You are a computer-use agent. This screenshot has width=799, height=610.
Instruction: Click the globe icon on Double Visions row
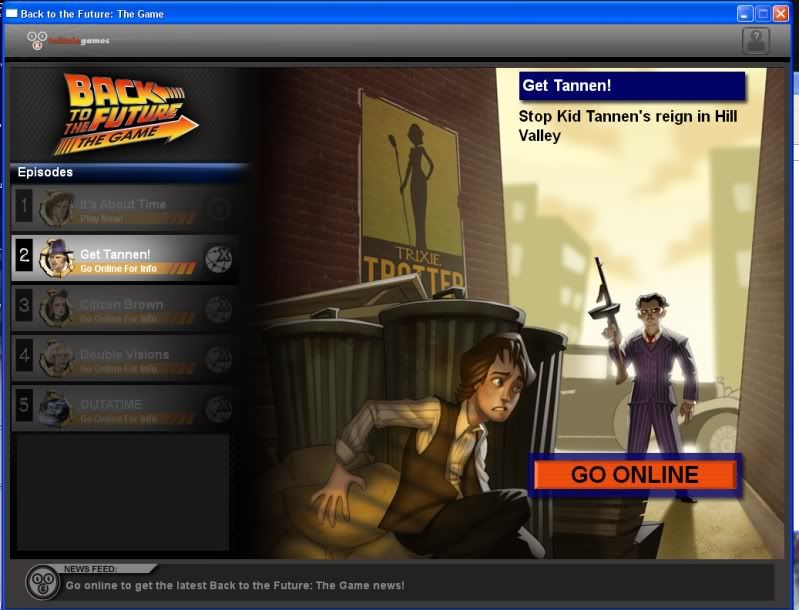[x=219, y=359]
